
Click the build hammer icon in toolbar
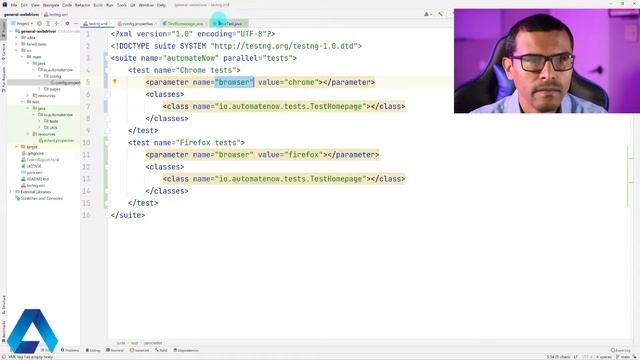(440, 14)
